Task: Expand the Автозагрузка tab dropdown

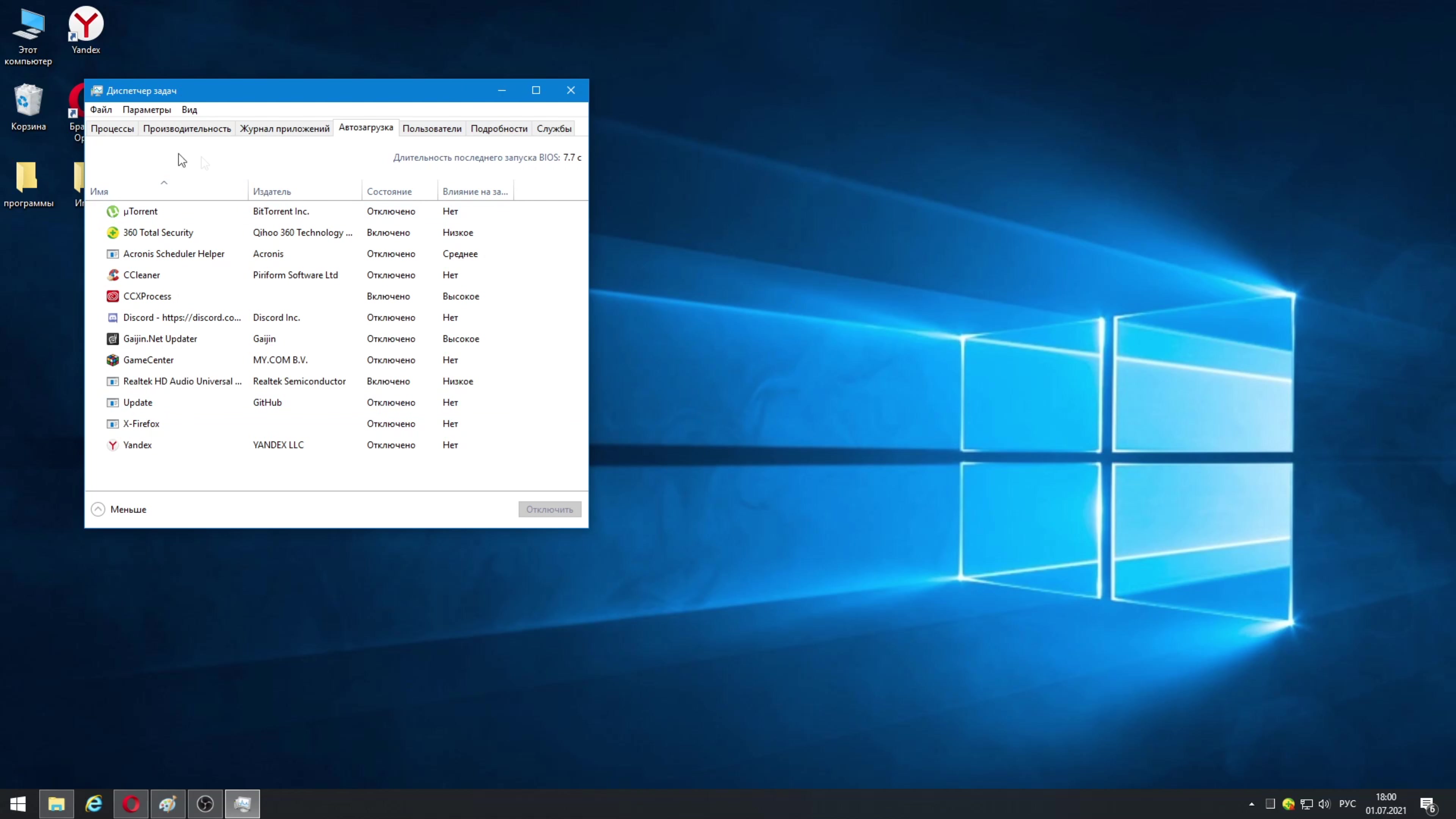Action: (366, 128)
